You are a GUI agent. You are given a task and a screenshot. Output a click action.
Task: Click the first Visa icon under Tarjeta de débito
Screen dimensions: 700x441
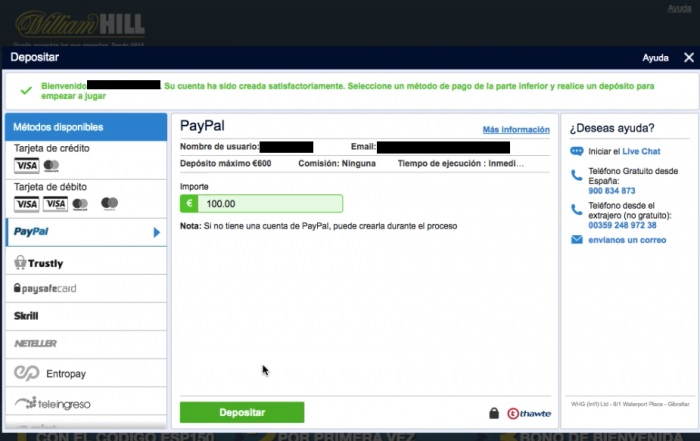27,204
